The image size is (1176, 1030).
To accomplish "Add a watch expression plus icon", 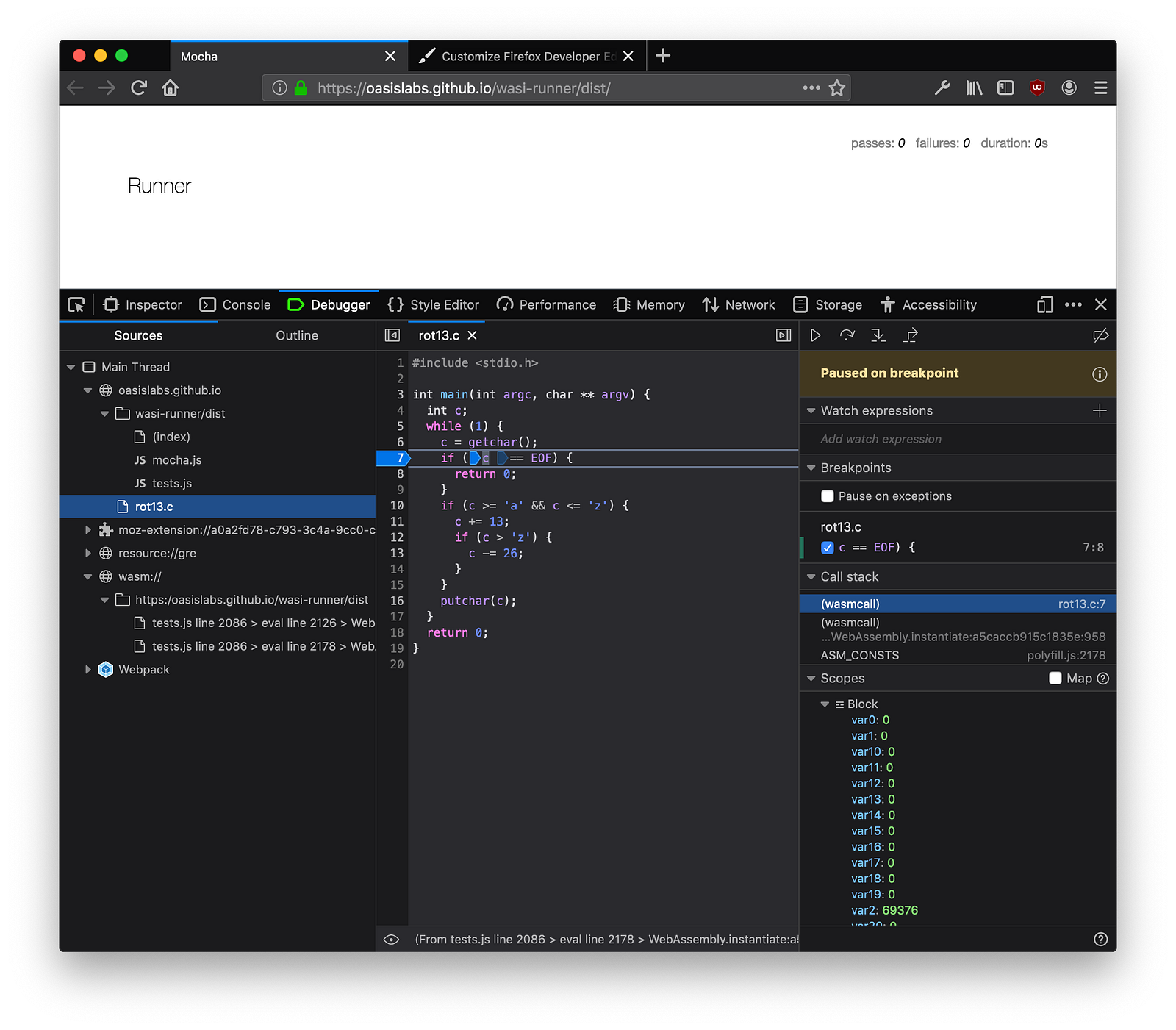I will [x=1100, y=410].
